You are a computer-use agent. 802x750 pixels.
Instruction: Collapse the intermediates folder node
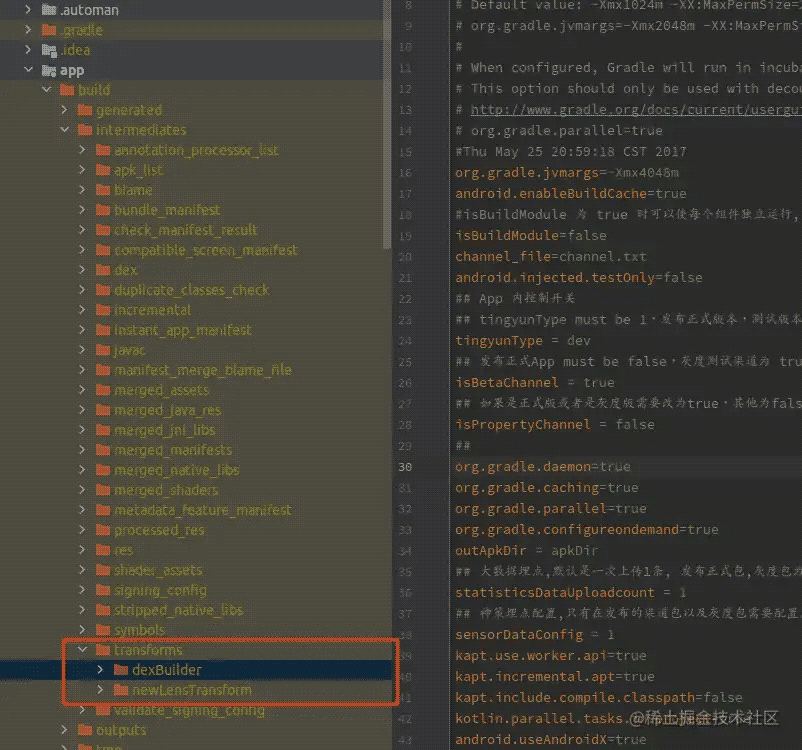pos(64,130)
